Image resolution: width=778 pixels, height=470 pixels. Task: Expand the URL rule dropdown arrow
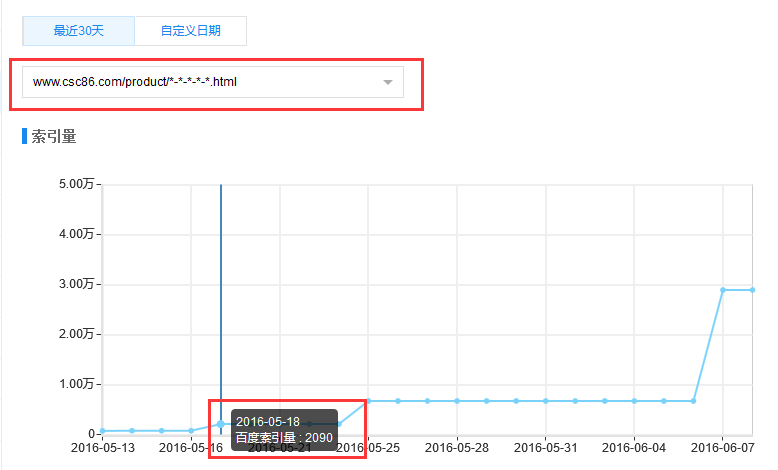pos(388,82)
